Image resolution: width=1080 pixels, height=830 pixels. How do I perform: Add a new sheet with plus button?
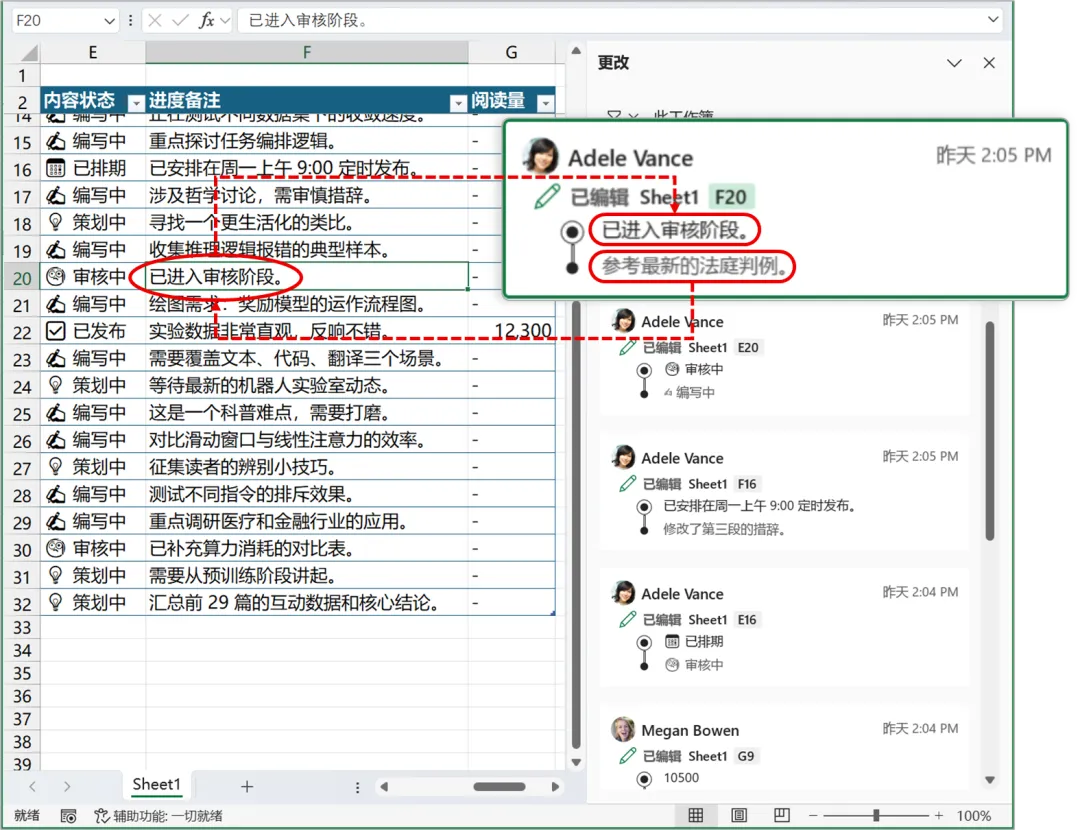coord(247,786)
